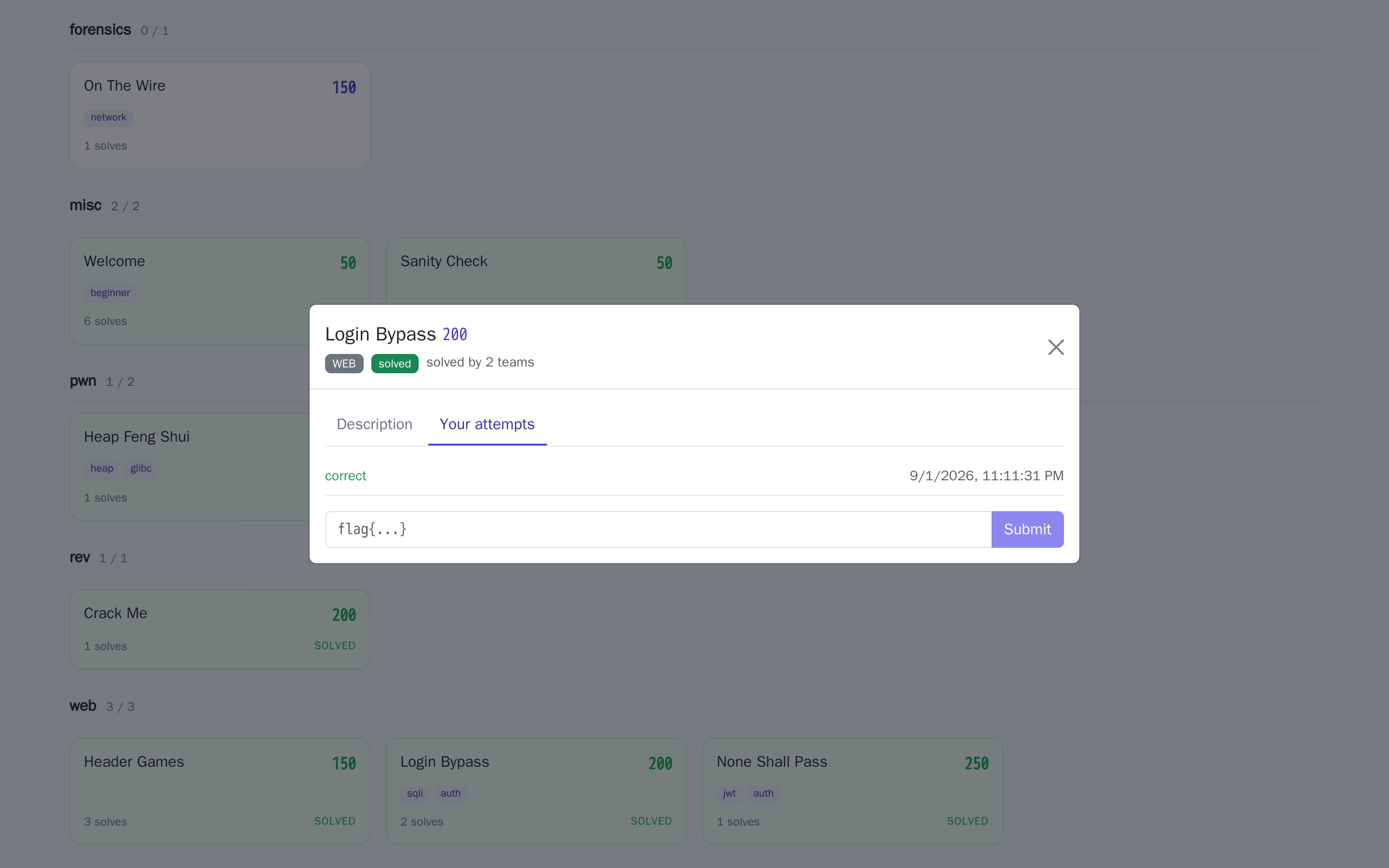The height and width of the screenshot is (868, 1389).
Task: Click the green solved badge
Action: coord(395,364)
